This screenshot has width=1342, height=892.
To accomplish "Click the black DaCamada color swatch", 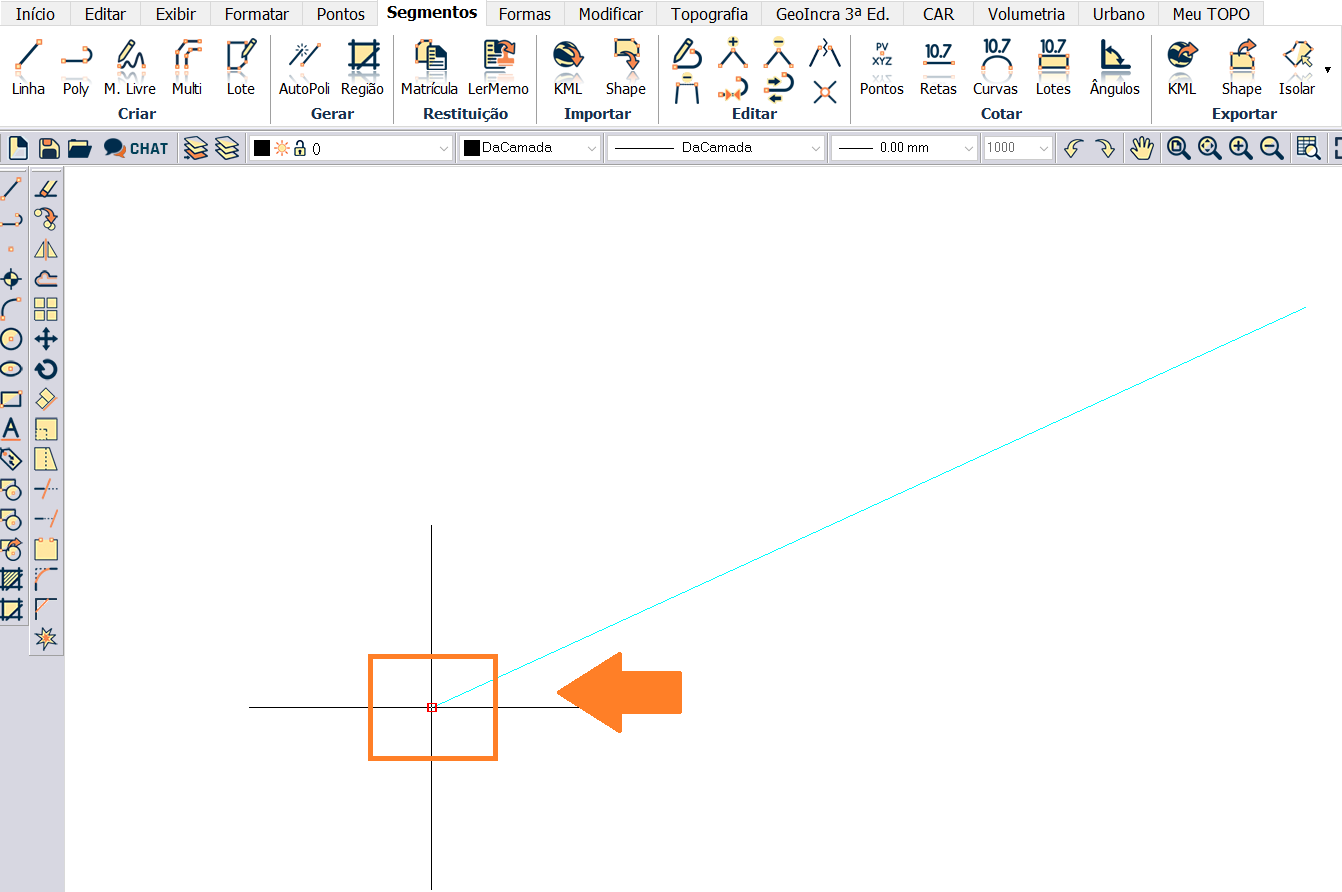I will point(472,148).
